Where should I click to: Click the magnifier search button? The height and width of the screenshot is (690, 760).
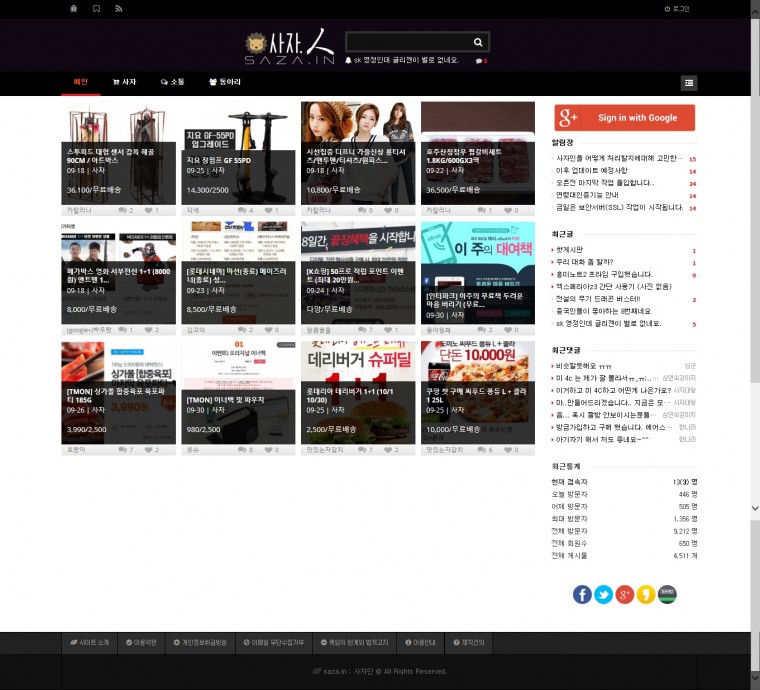pyautogui.click(x=478, y=42)
